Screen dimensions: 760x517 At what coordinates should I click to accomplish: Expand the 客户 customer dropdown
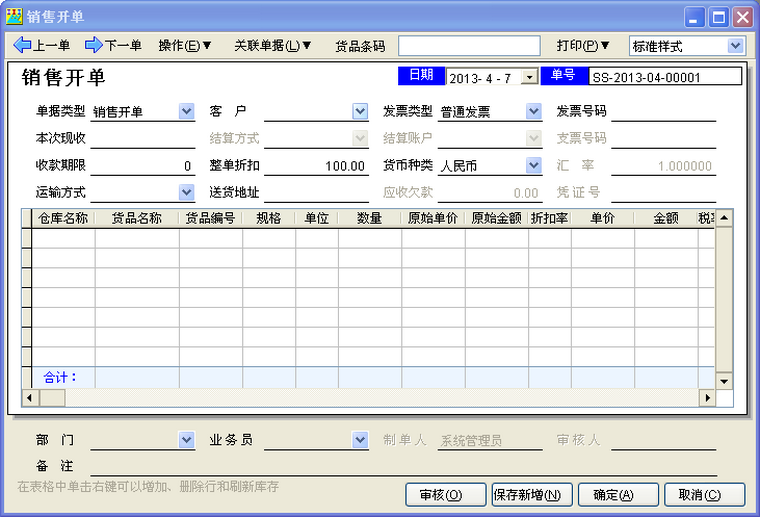[360, 111]
